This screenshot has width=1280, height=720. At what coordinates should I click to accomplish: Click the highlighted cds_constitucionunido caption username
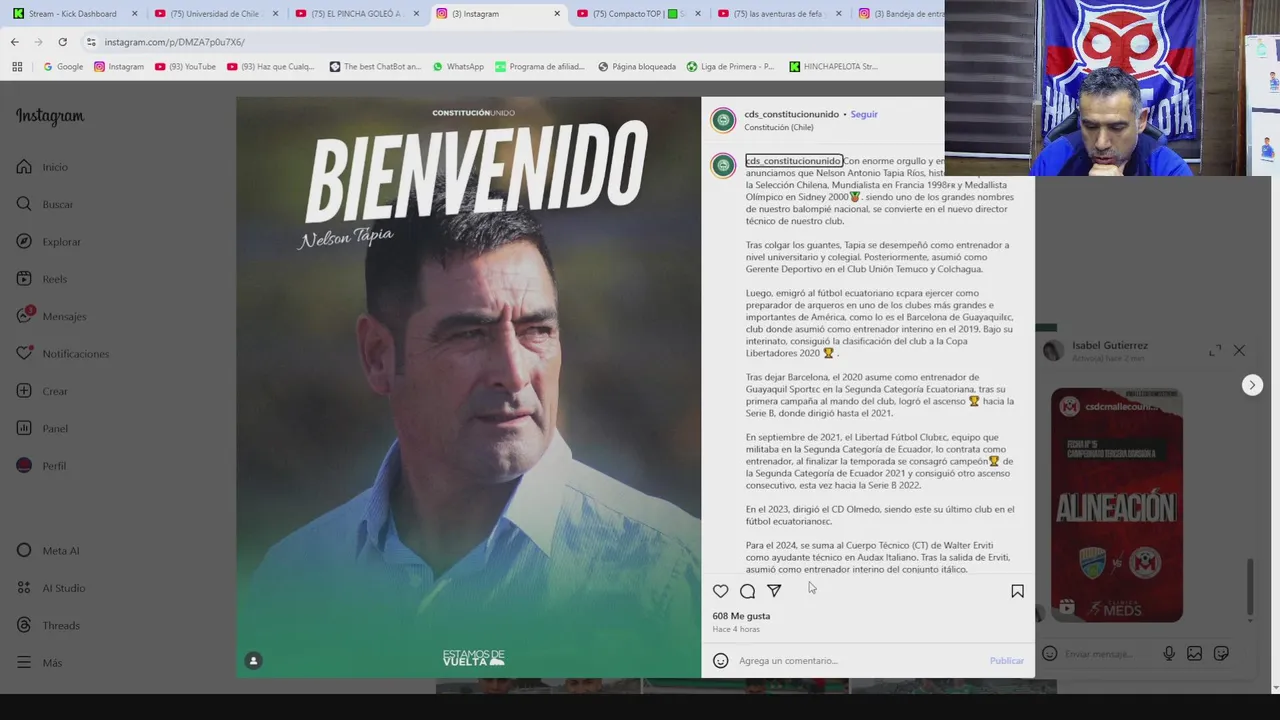coord(793,161)
